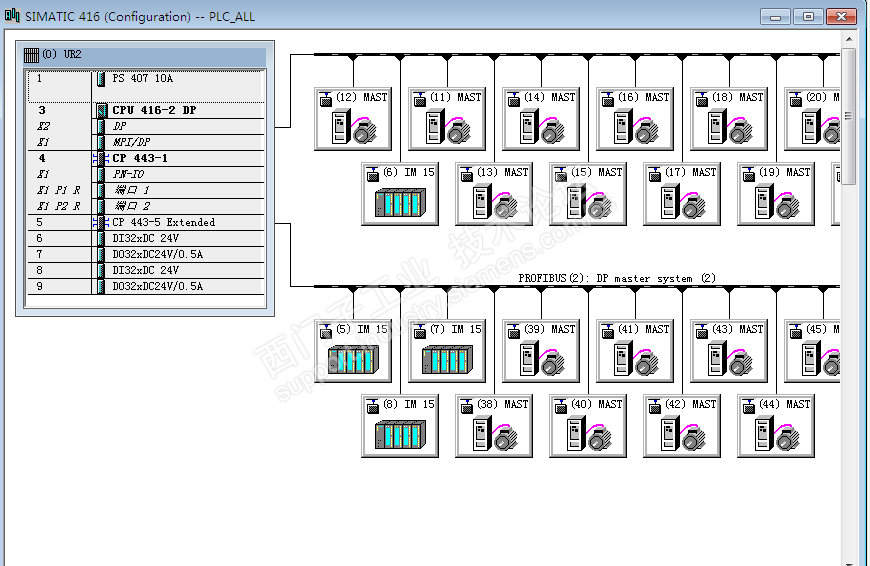Select DP slave station (43) MAST
The height and width of the screenshot is (566, 870).
coord(729,351)
